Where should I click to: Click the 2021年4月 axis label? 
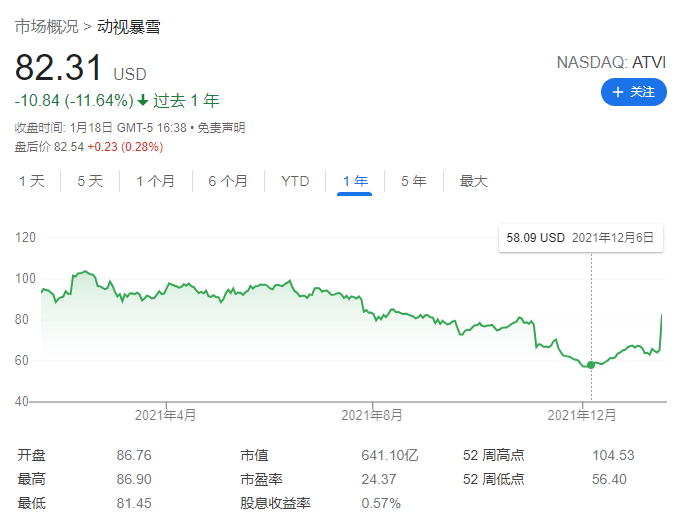[166, 414]
